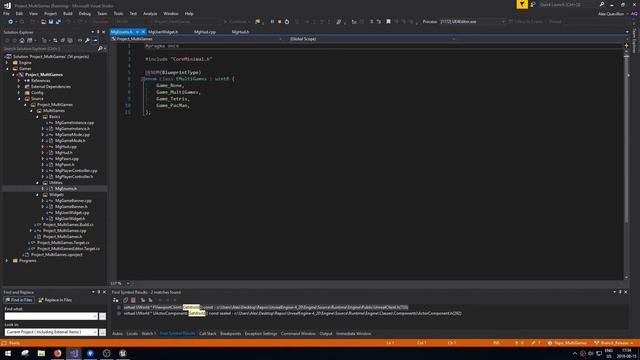
Task: Click the notifications flag icon in title bar
Action: tap(522, 4)
